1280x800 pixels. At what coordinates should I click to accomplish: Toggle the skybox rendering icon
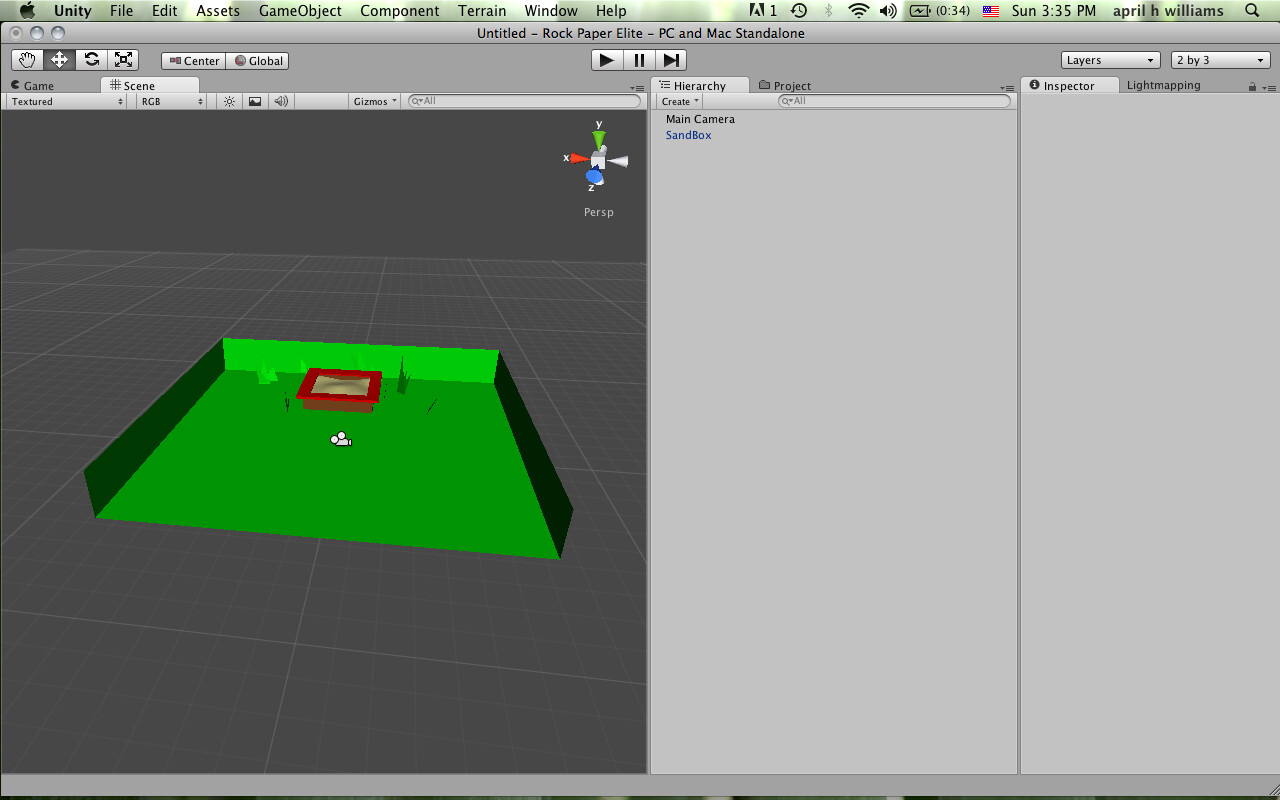click(x=254, y=101)
